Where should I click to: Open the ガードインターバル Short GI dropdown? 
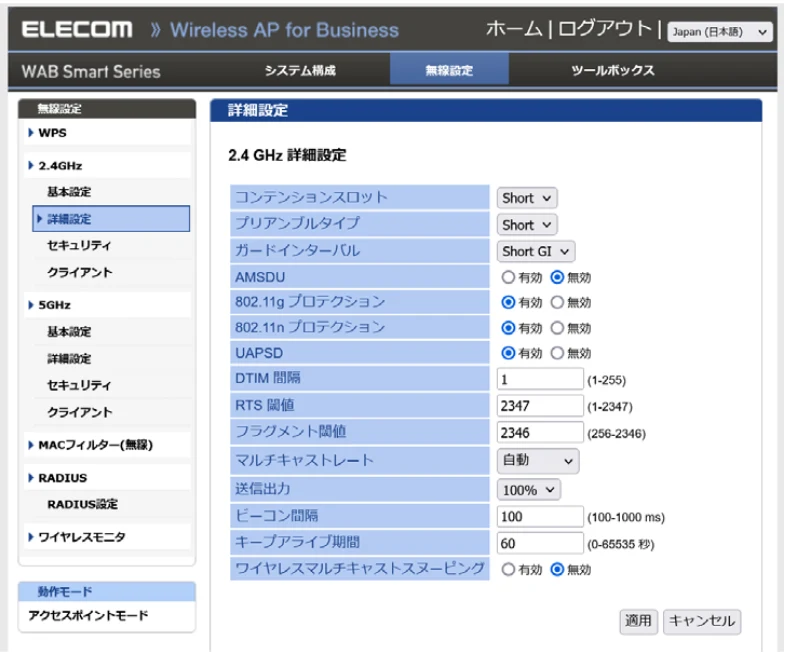(536, 251)
